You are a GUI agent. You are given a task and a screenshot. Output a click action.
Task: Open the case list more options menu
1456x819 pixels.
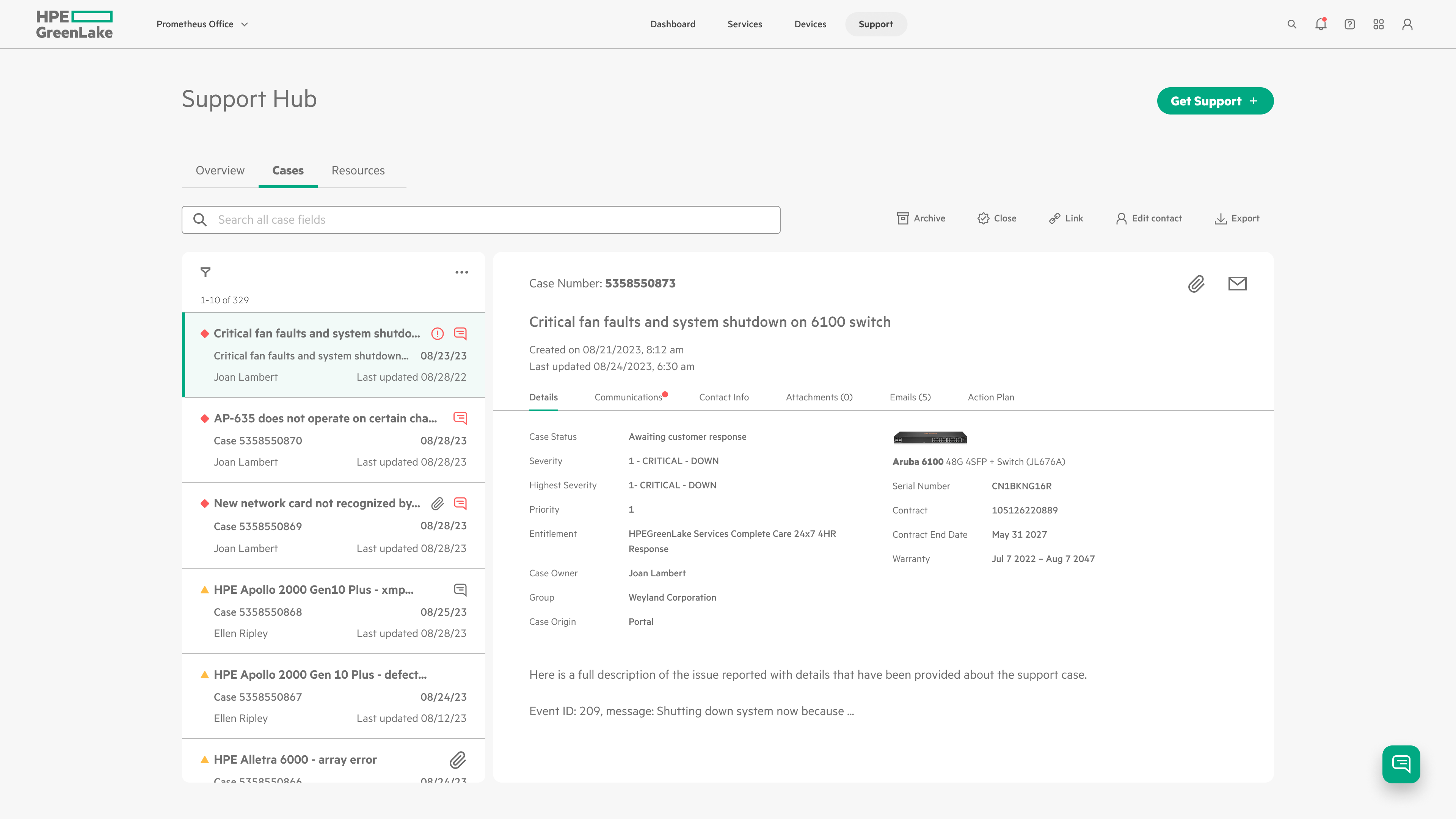coord(462,272)
